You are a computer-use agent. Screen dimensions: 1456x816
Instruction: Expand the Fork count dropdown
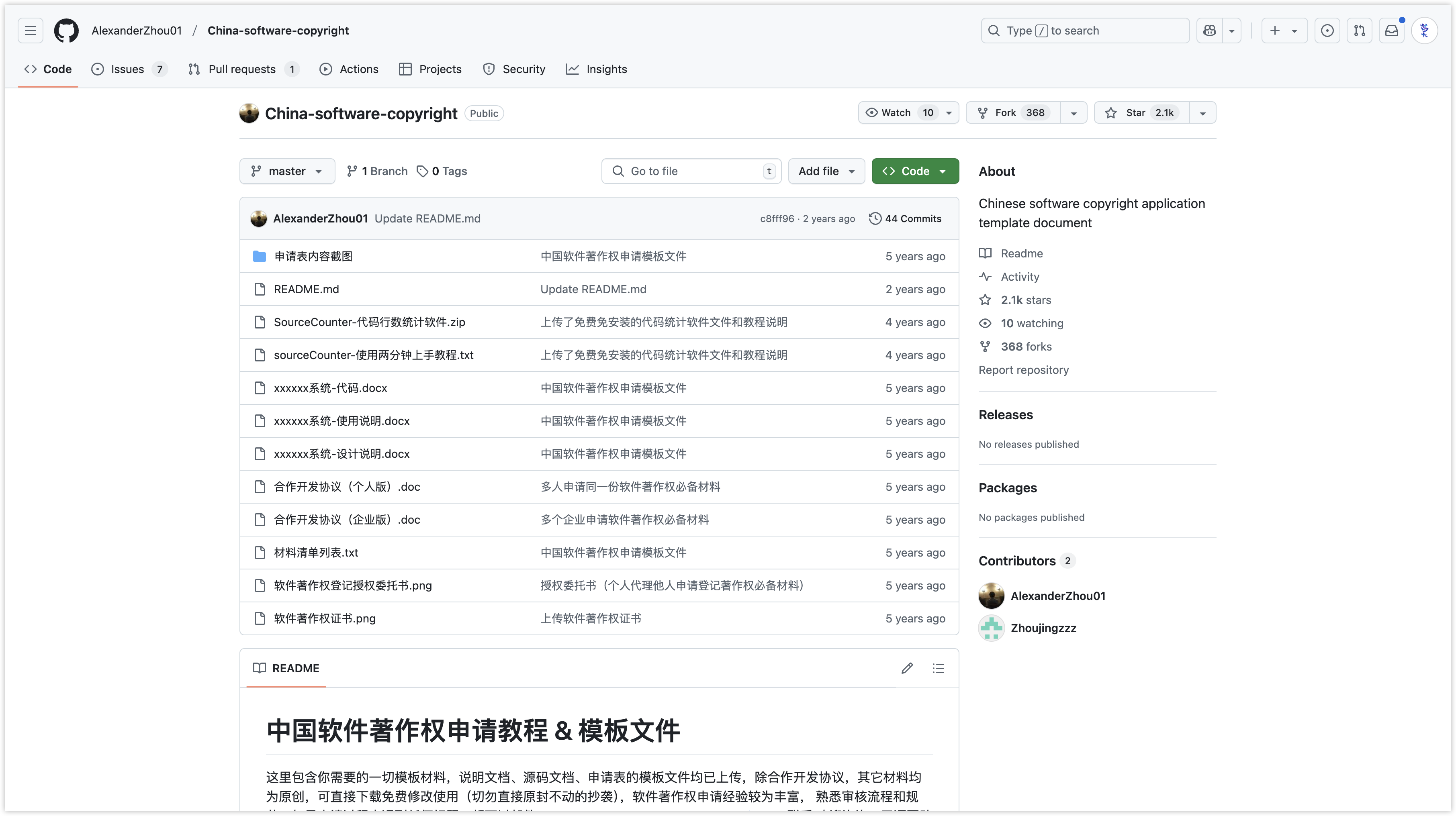[1073, 112]
